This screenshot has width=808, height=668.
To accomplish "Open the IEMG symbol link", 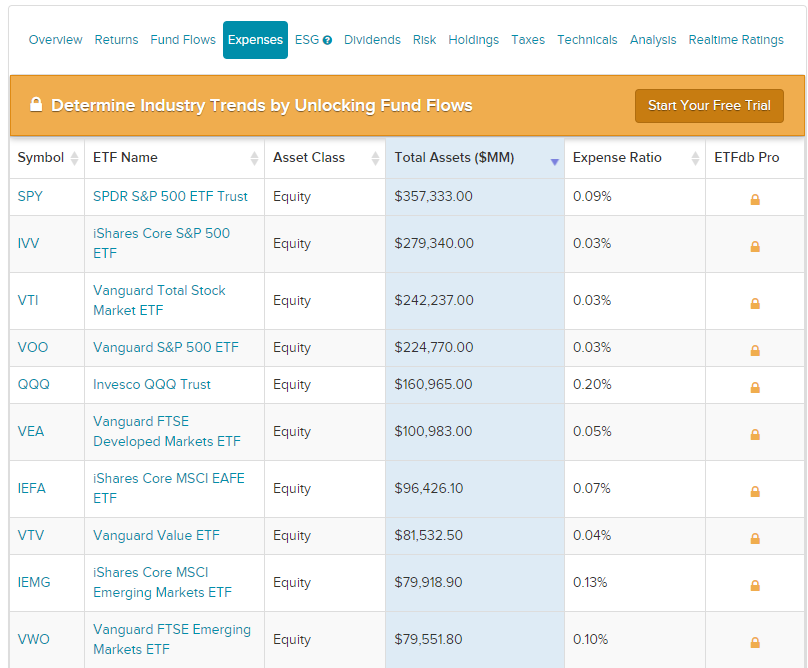I will pos(34,582).
